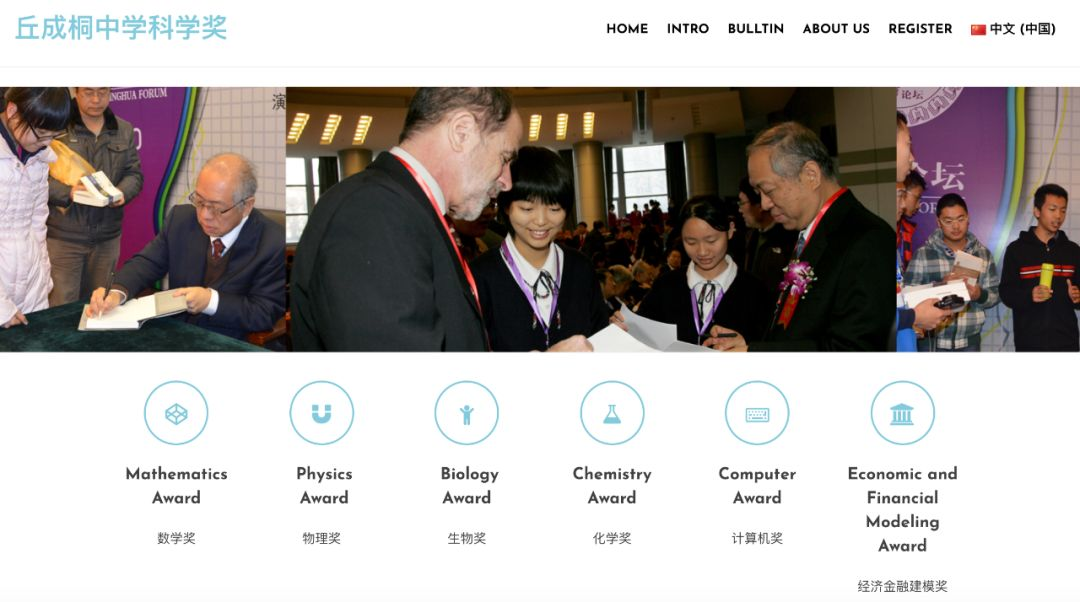Click the Biology Award person icon
Viewport: 1080px width, 602px height.
pos(467,413)
